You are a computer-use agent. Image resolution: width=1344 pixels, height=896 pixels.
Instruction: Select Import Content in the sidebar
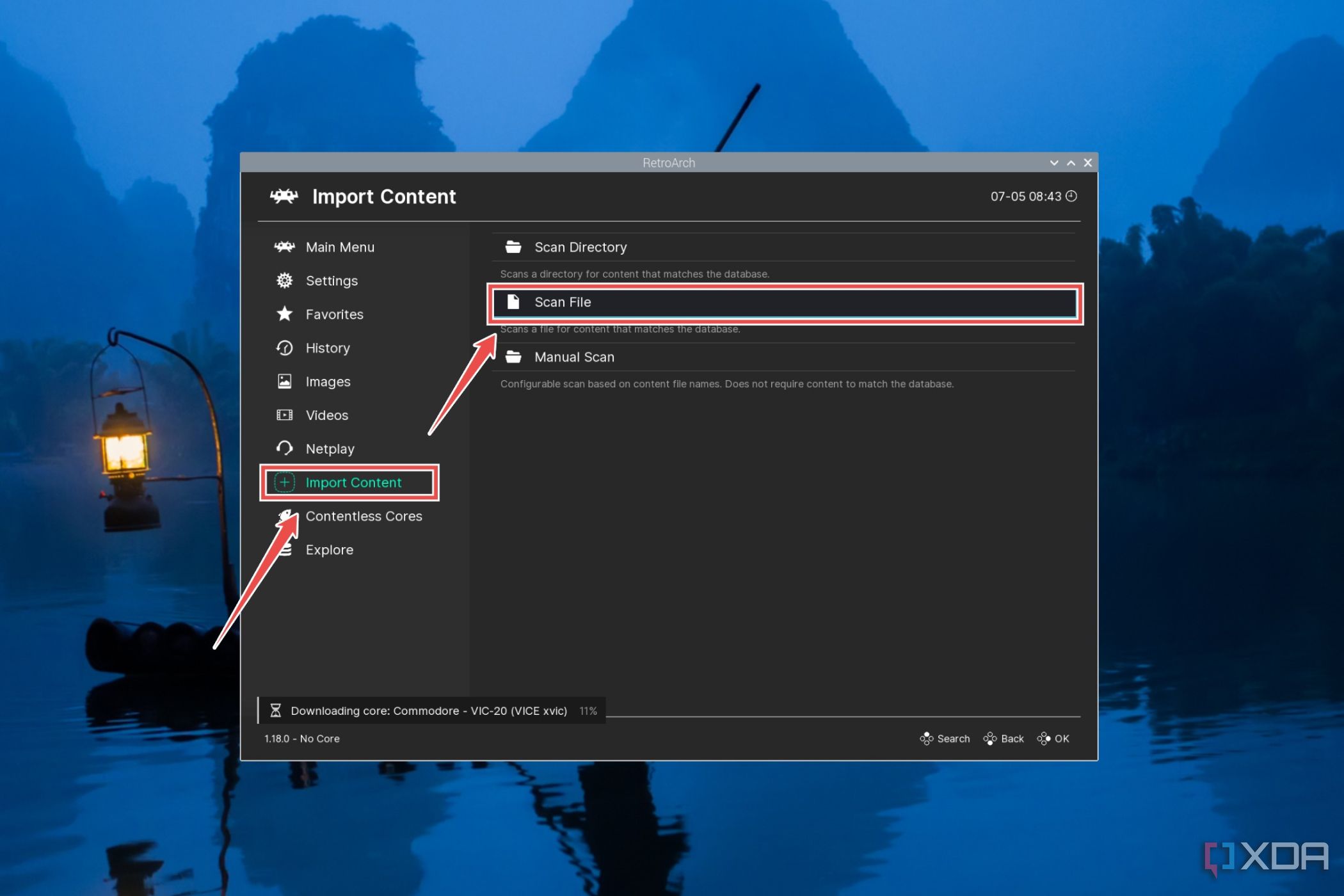[349, 482]
